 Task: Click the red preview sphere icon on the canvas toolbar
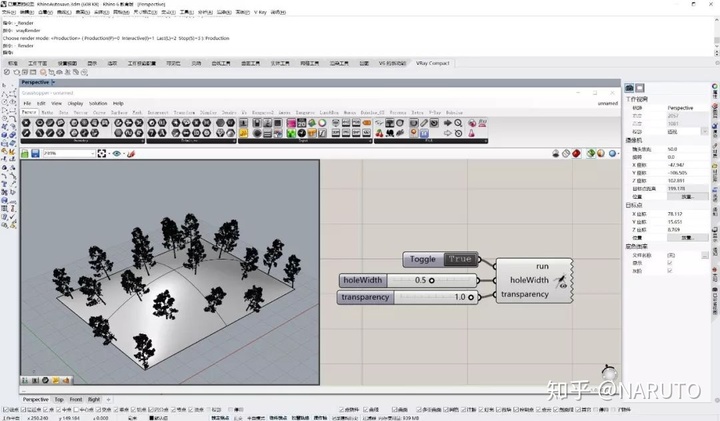point(576,153)
